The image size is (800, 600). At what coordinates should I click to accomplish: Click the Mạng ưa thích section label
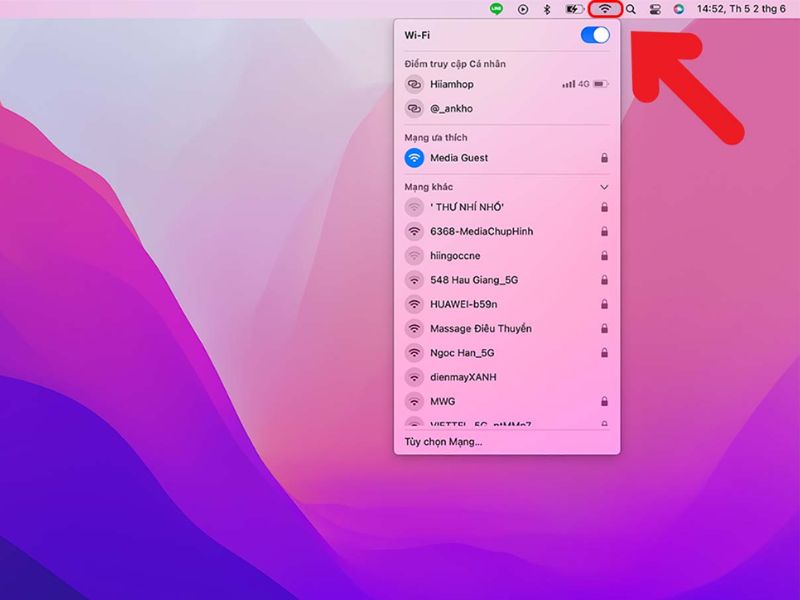(436, 138)
